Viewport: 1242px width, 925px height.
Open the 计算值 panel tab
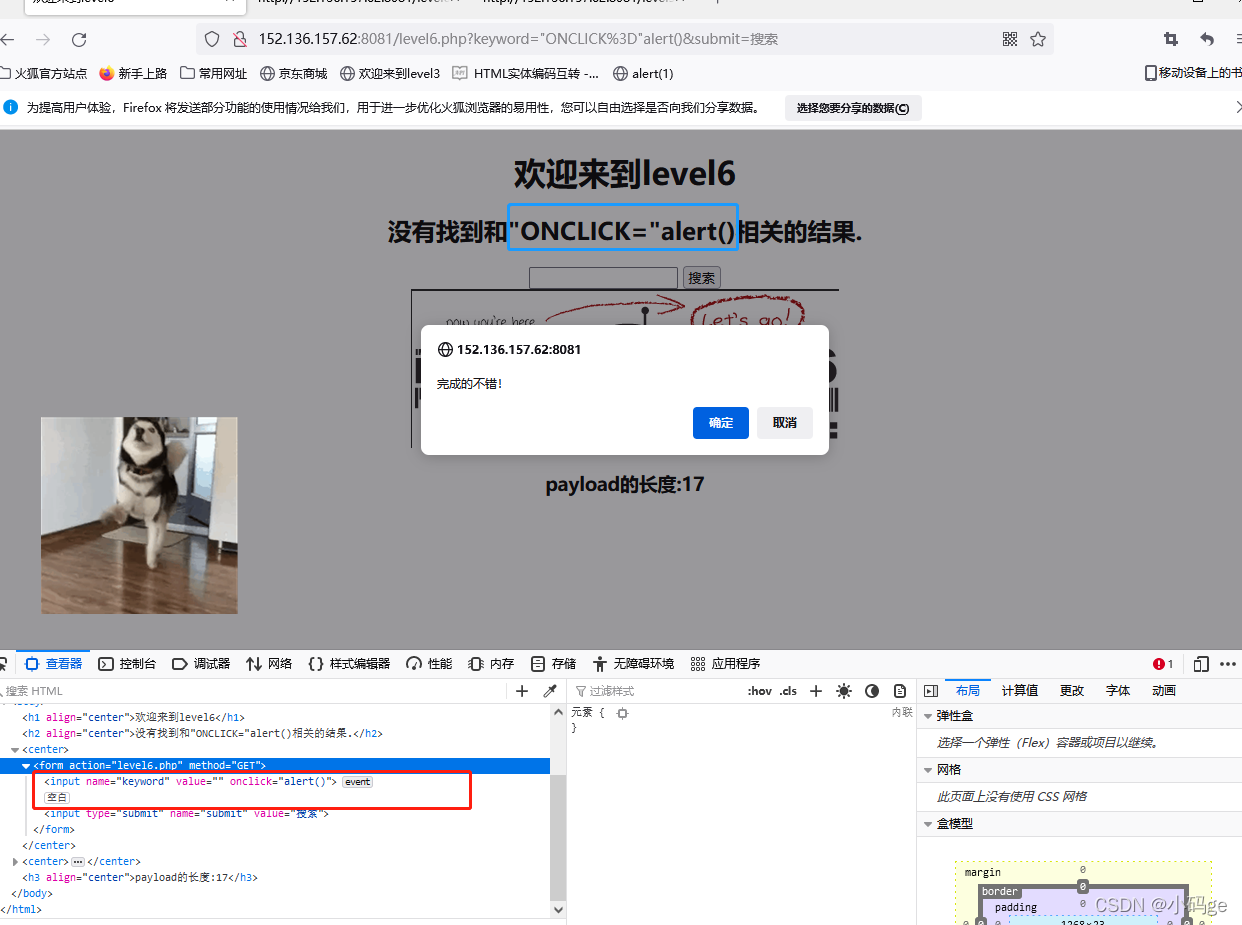pyautogui.click(x=1018, y=690)
